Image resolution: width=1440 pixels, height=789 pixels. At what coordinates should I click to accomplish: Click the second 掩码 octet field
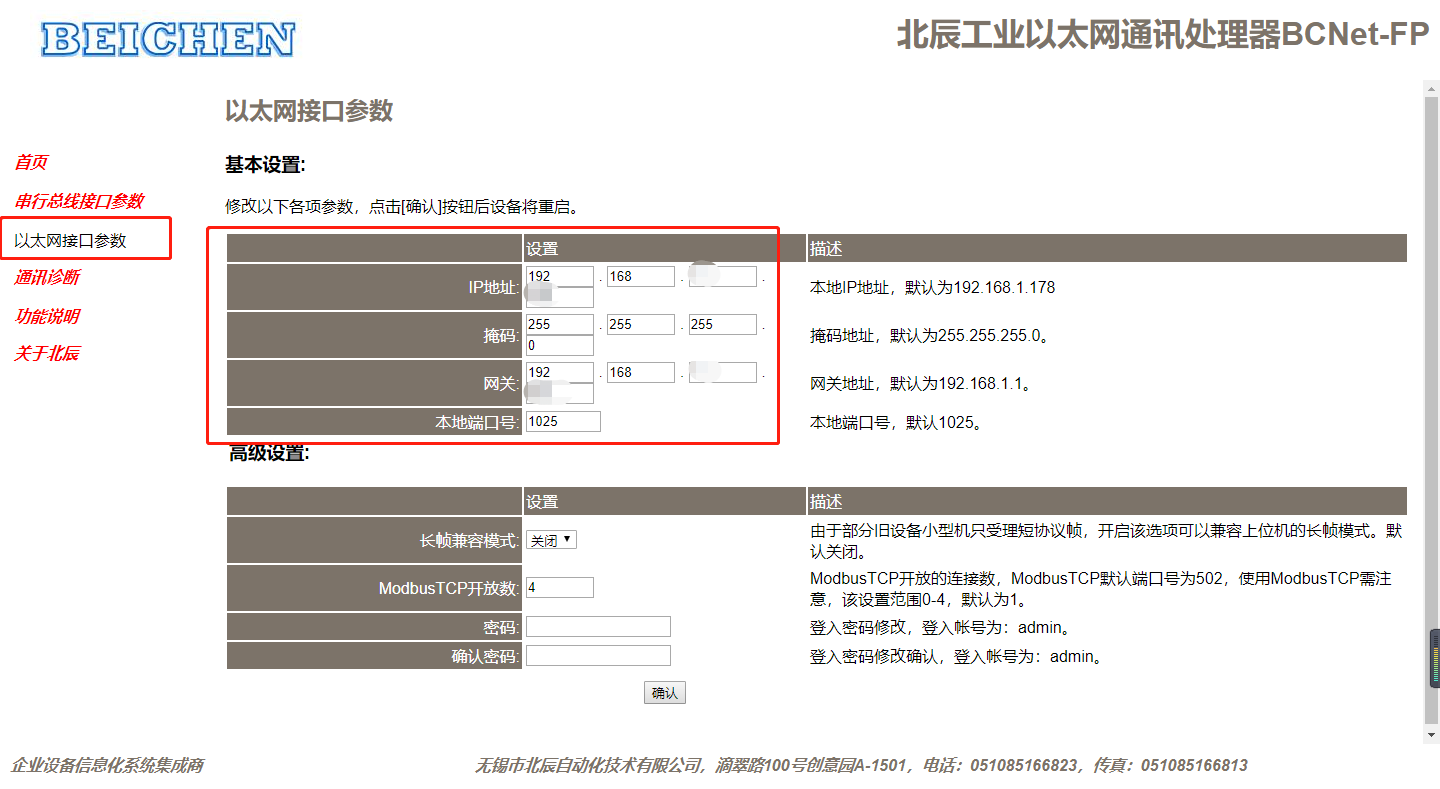pos(641,324)
